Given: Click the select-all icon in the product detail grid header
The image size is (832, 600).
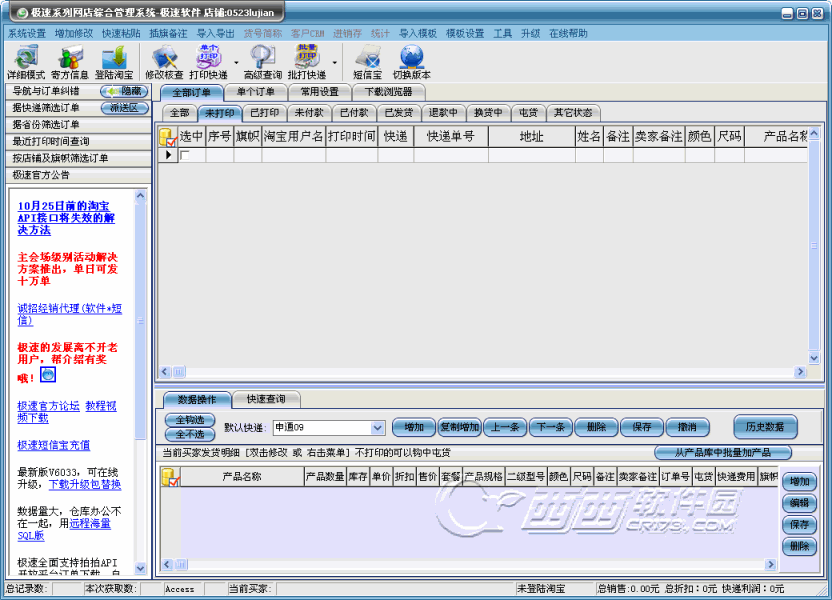Looking at the screenshot, I should (x=170, y=476).
